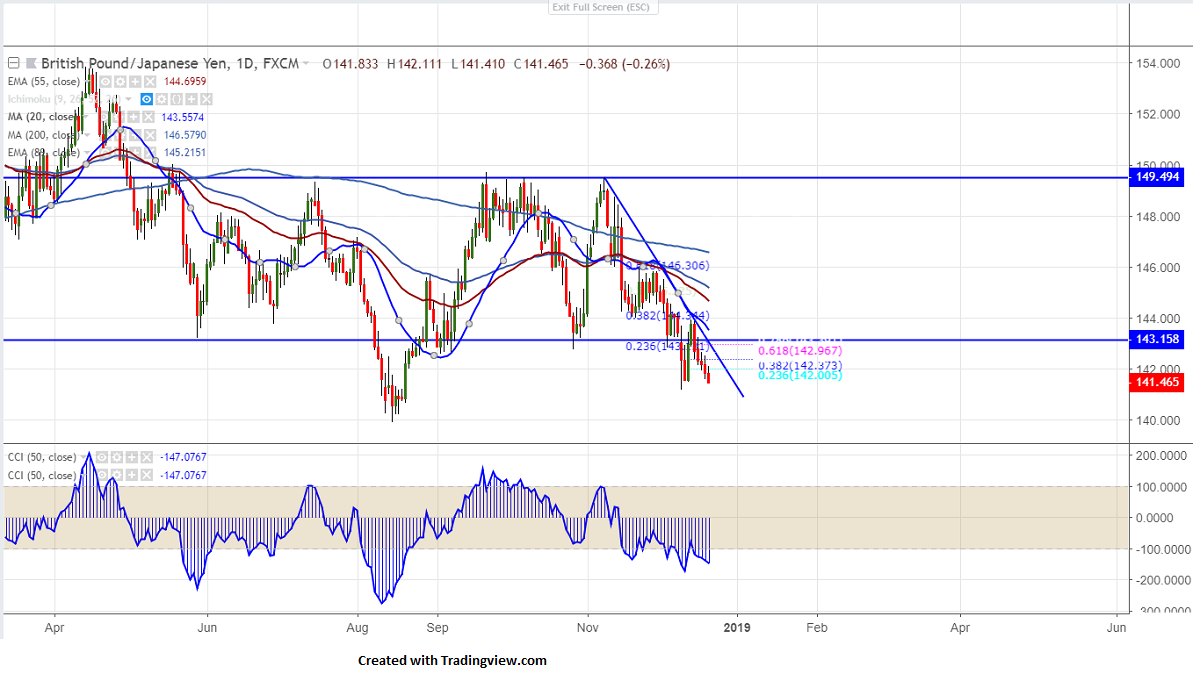The width and height of the screenshot is (1193, 683).
Task: Remove MA (20, close) using its X icon
Action: (x=148, y=117)
